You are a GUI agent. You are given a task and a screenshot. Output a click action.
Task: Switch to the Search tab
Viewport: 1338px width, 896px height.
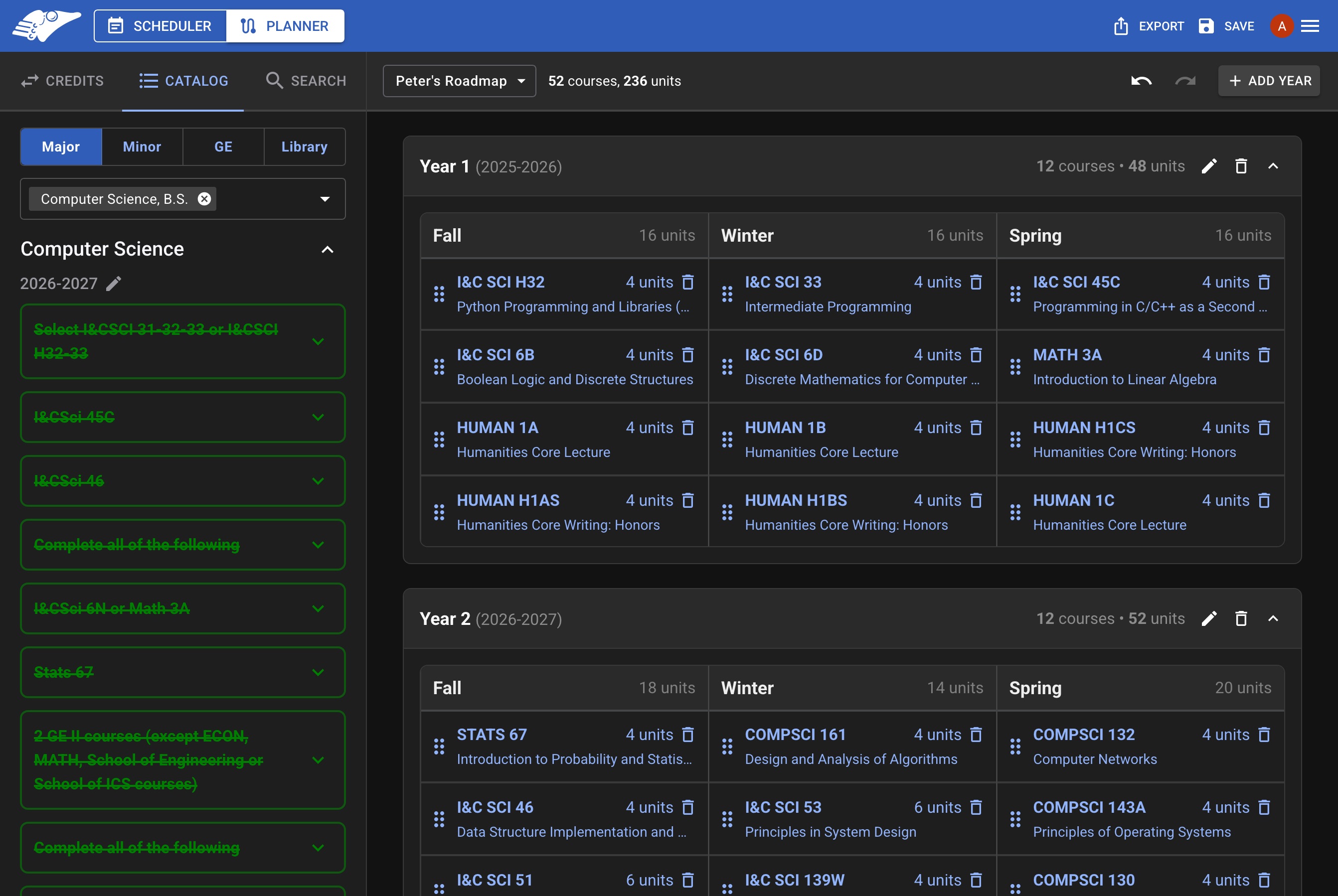(x=306, y=81)
